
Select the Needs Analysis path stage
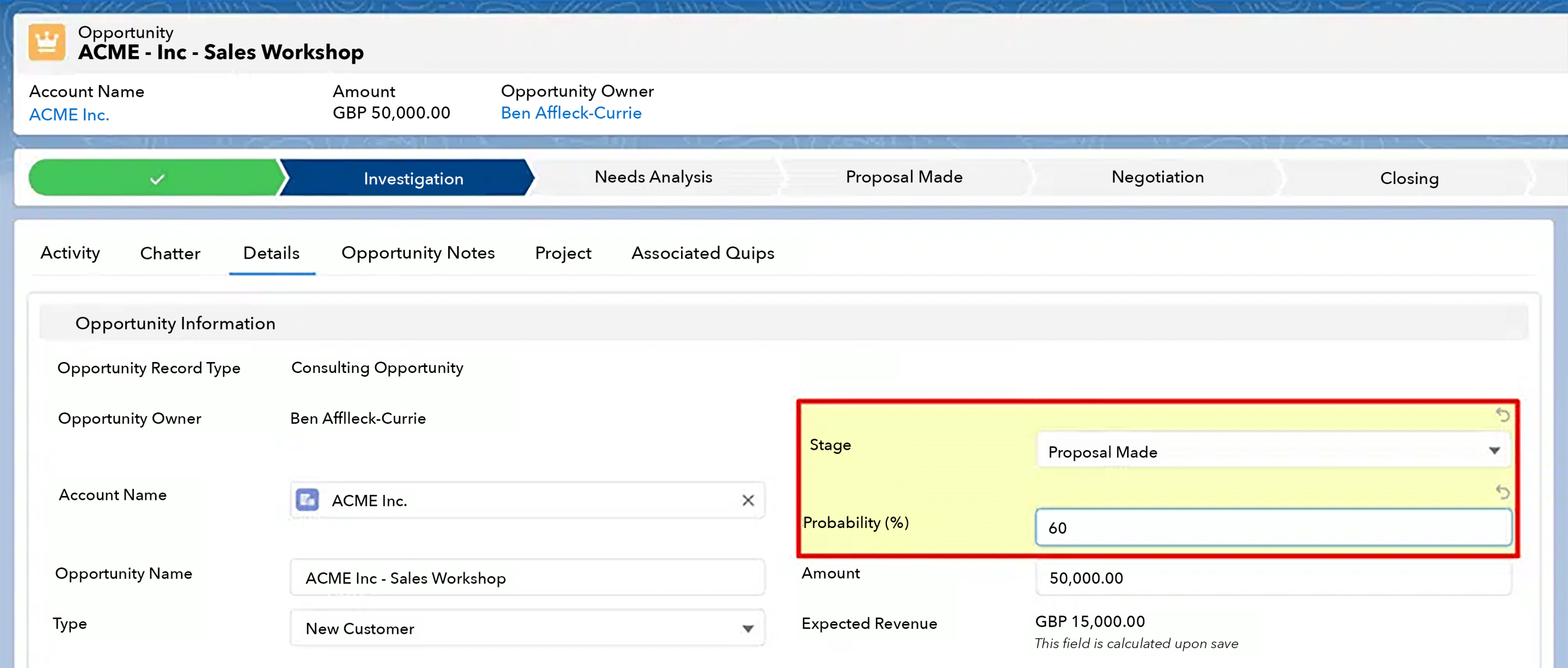coord(653,177)
